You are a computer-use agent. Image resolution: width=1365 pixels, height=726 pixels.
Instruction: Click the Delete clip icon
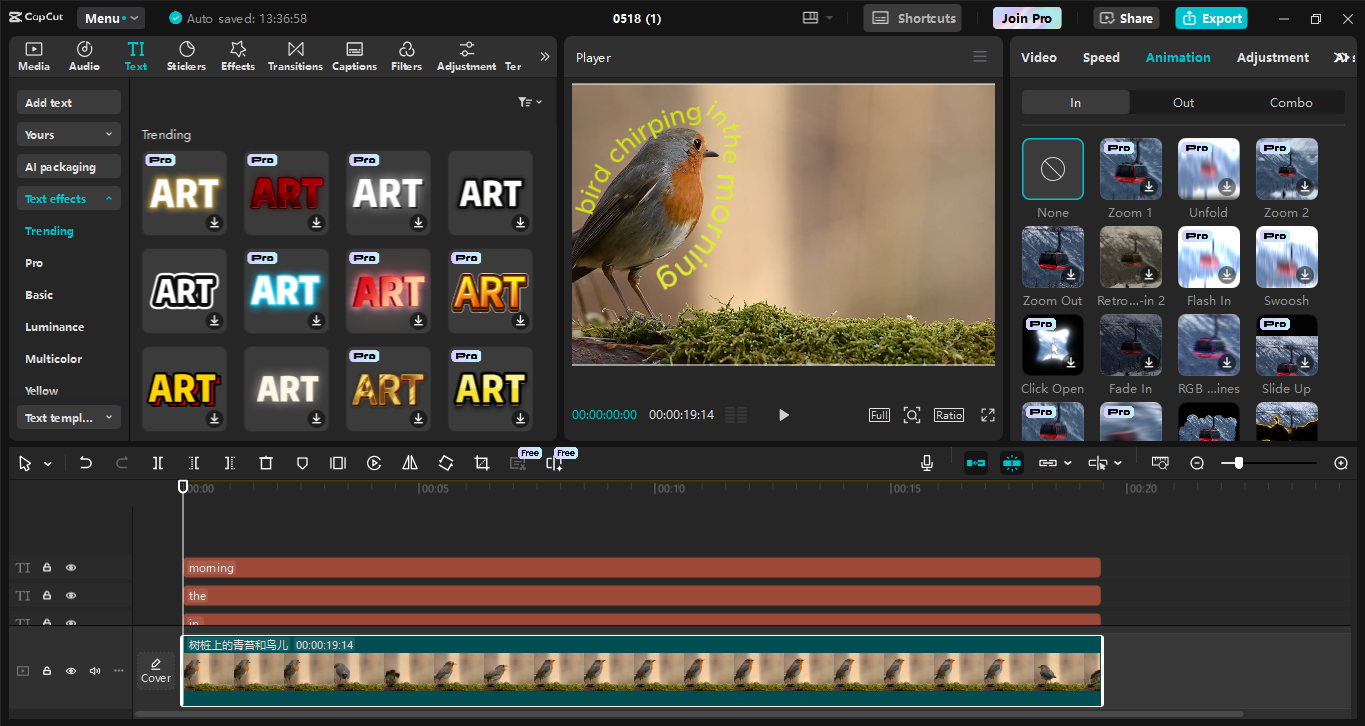click(x=265, y=463)
